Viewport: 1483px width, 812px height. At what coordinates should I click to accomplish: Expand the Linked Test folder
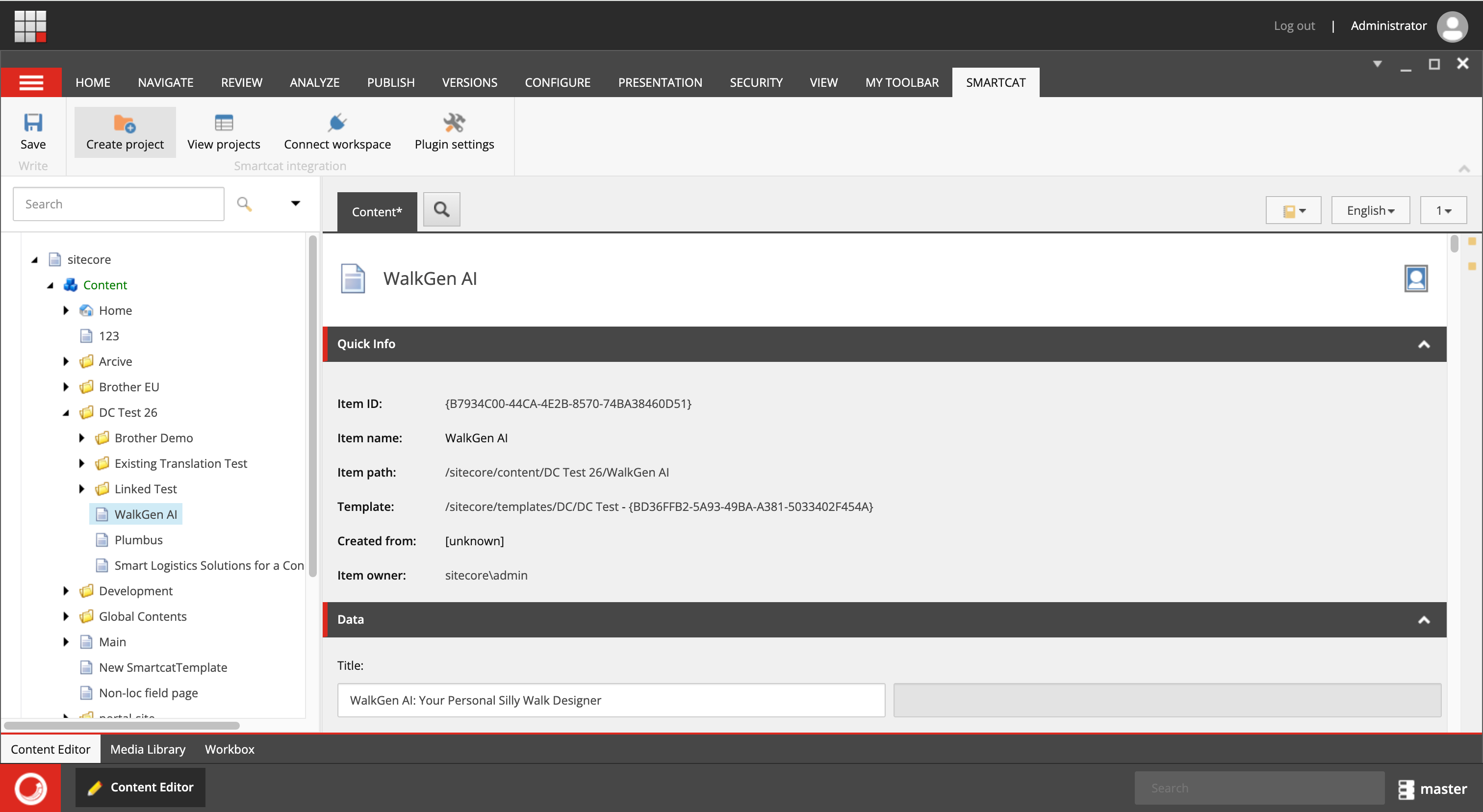(81, 489)
